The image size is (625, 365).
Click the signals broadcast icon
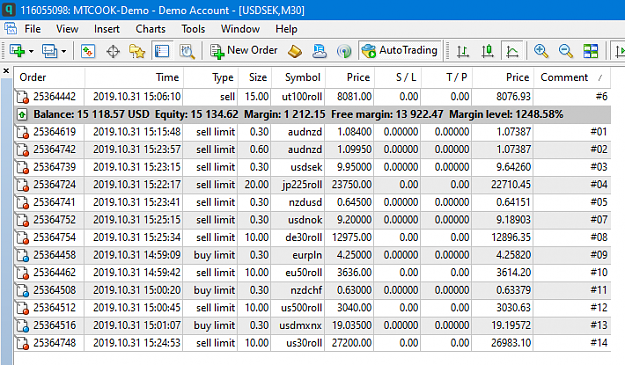pos(344,51)
